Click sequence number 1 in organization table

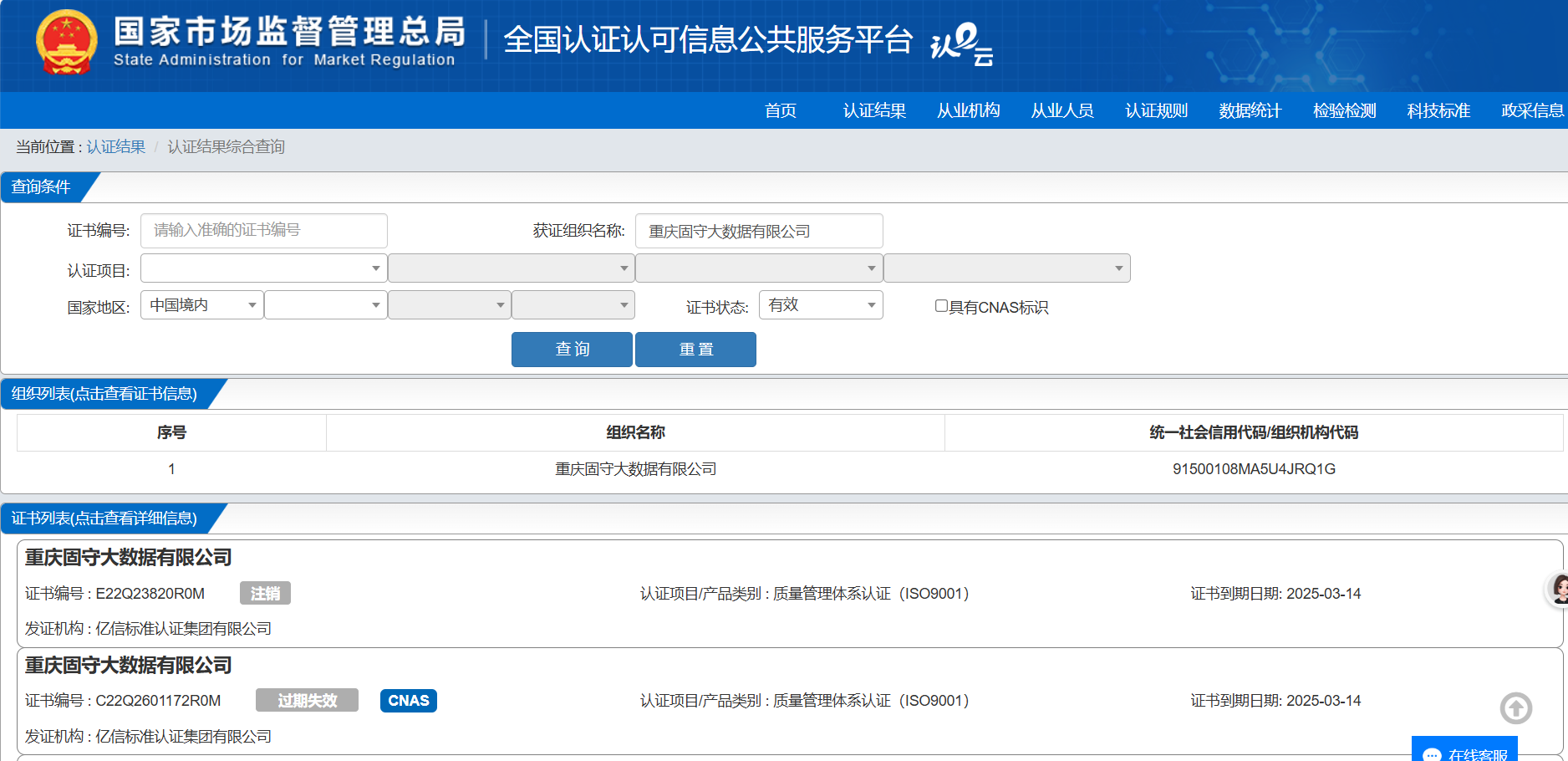[171, 469]
